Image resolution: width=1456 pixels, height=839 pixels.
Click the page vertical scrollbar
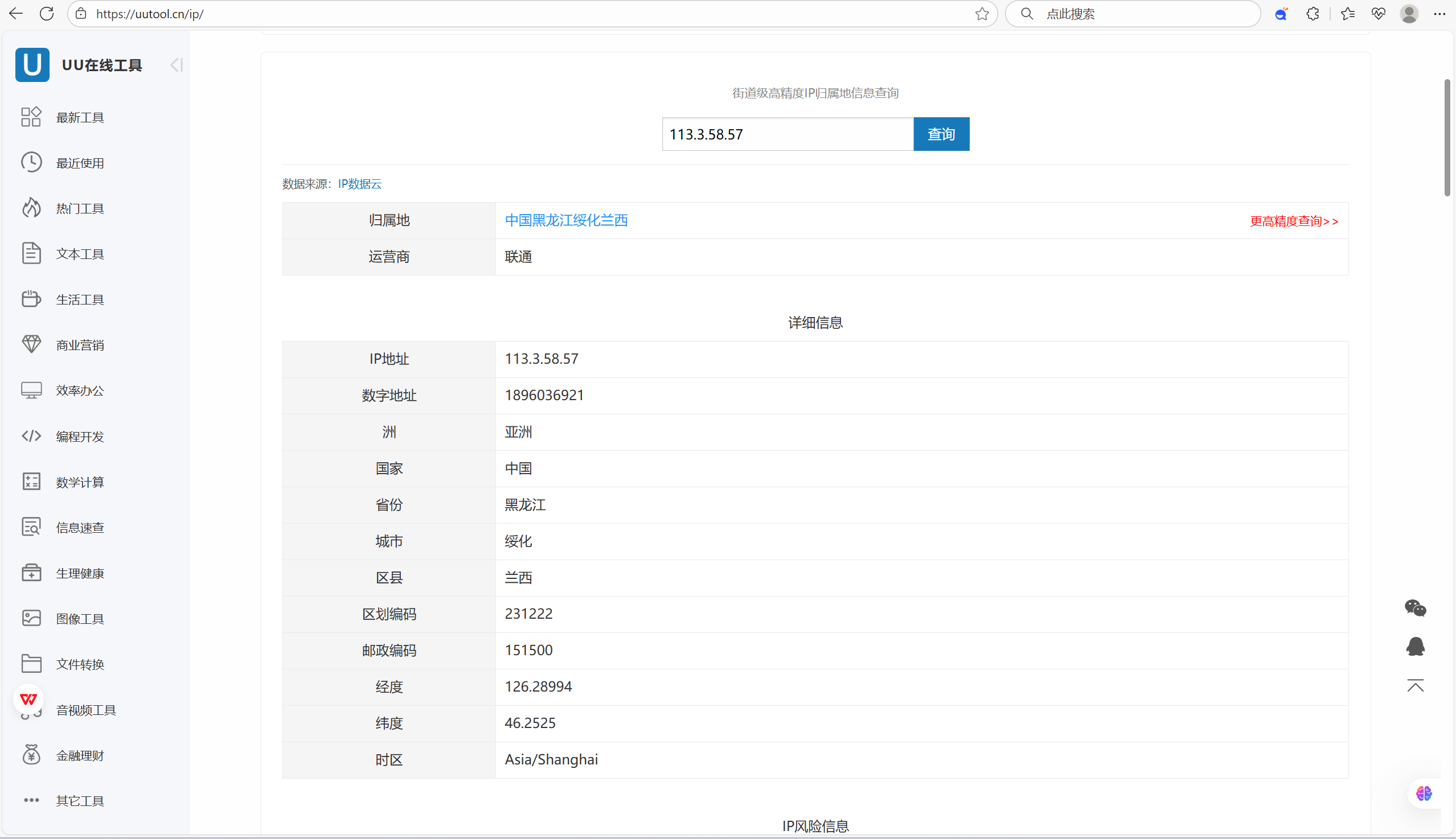click(1447, 138)
